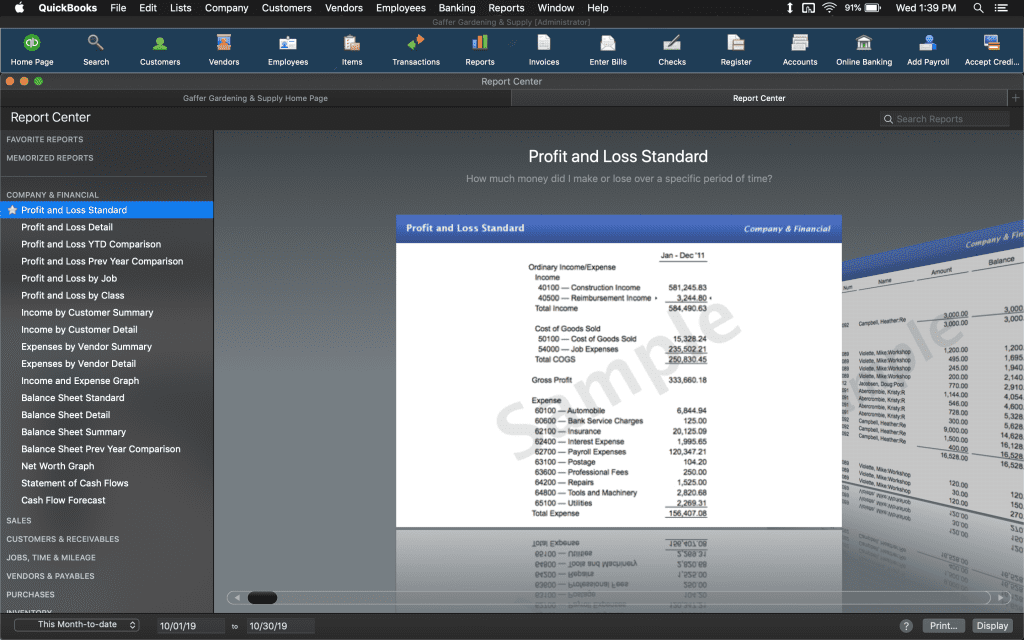The height and width of the screenshot is (640, 1024).
Task: Click the AirPlay display icon in the menu bar
Action: click(x=808, y=8)
